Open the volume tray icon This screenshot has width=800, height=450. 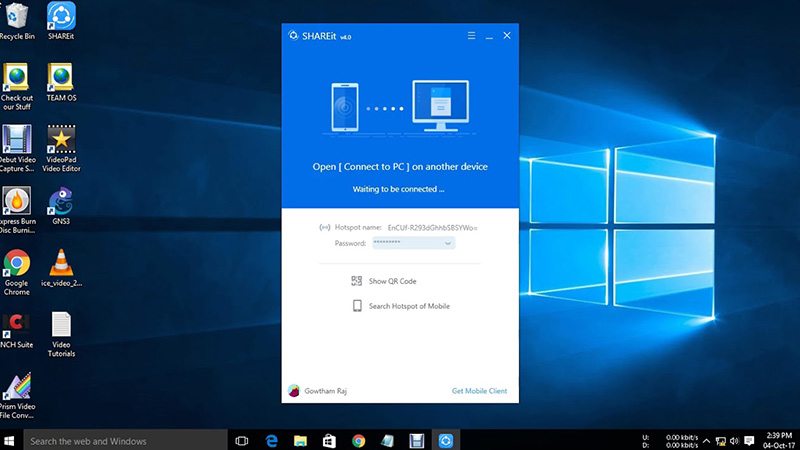click(x=735, y=441)
